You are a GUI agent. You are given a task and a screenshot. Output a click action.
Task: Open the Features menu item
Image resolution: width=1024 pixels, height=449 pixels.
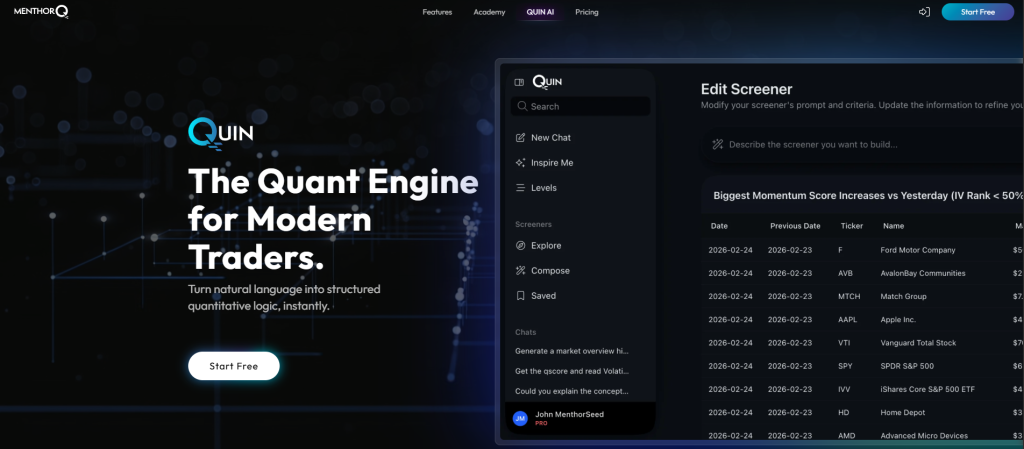pyautogui.click(x=437, y=12)
